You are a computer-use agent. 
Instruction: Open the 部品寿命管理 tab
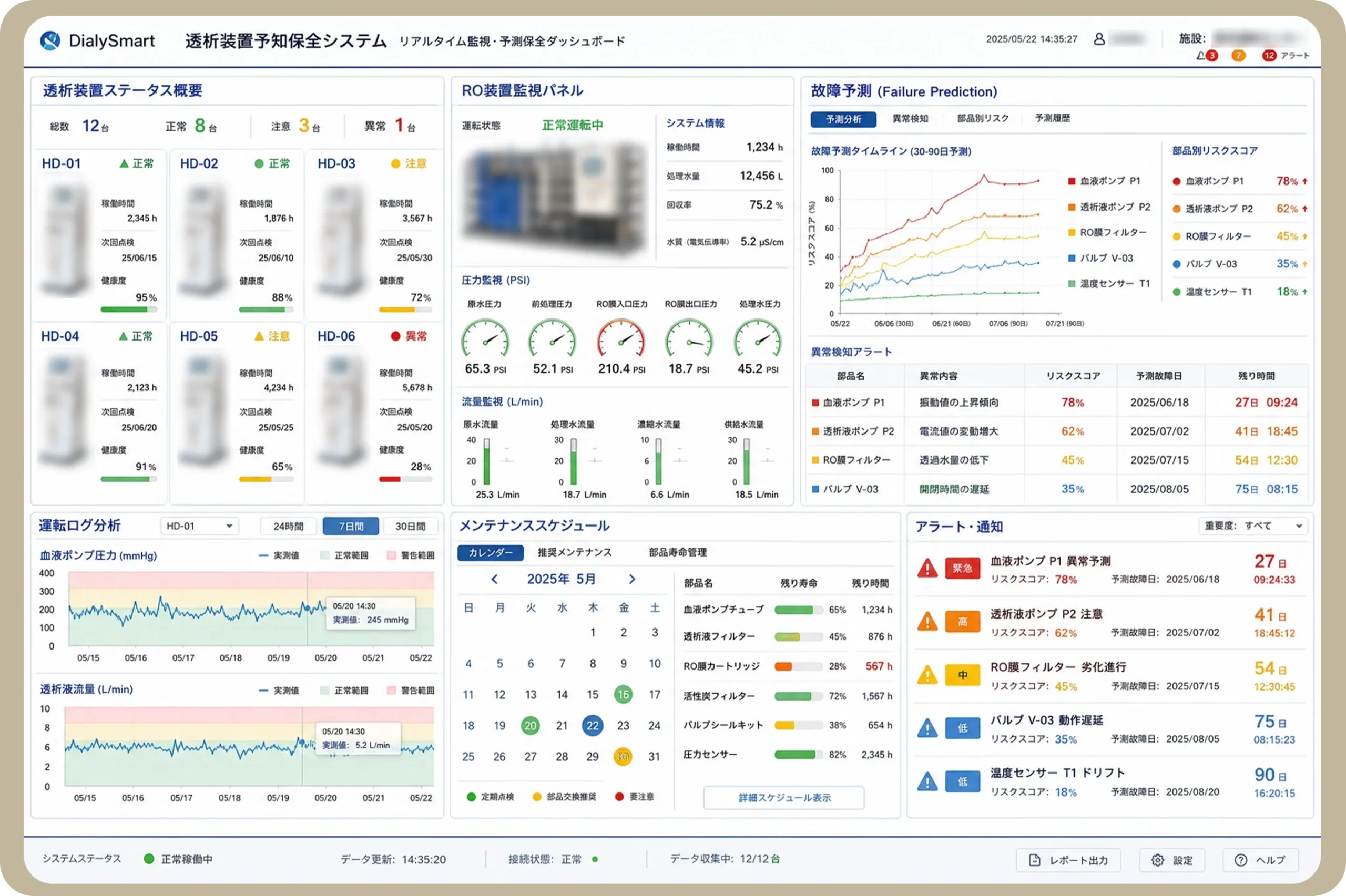[677, 552]
